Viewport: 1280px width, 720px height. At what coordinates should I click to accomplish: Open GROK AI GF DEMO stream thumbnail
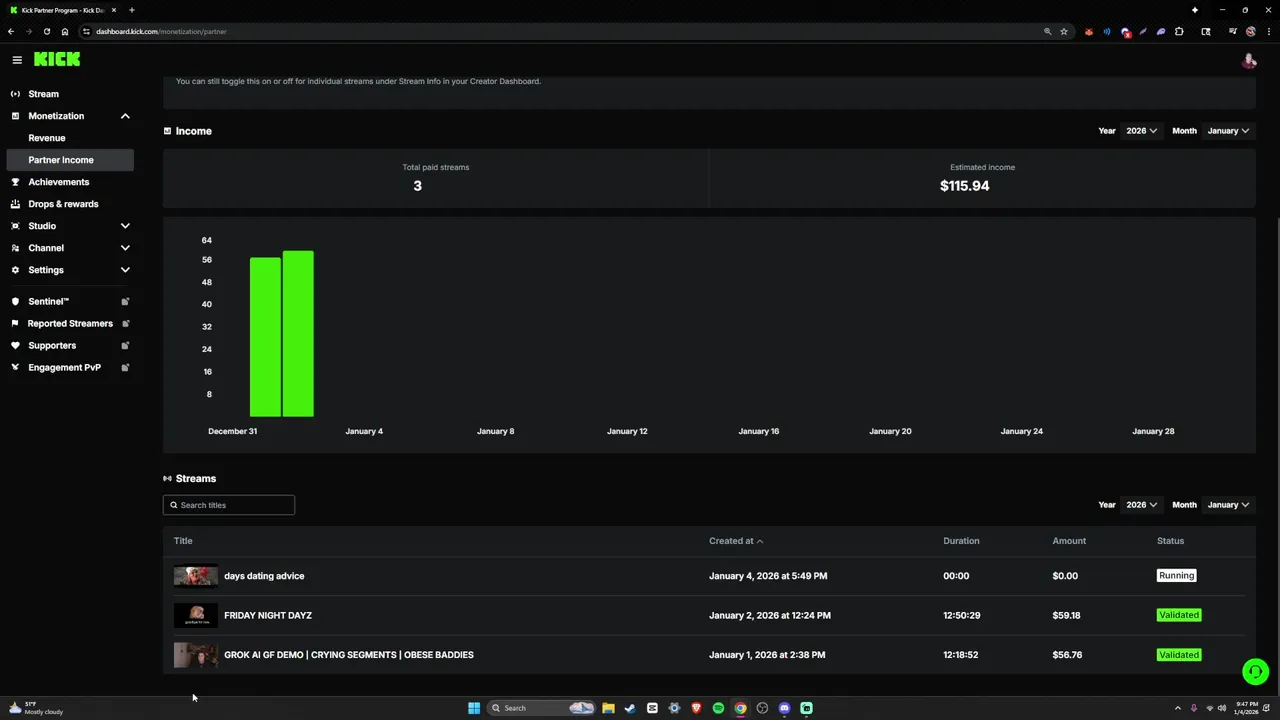point(196,655)
